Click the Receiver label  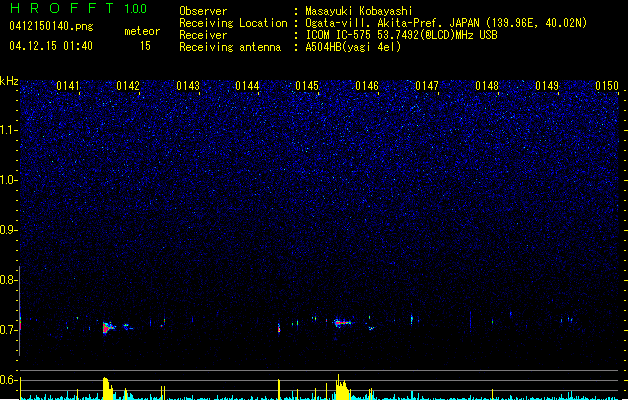(203, 35)
